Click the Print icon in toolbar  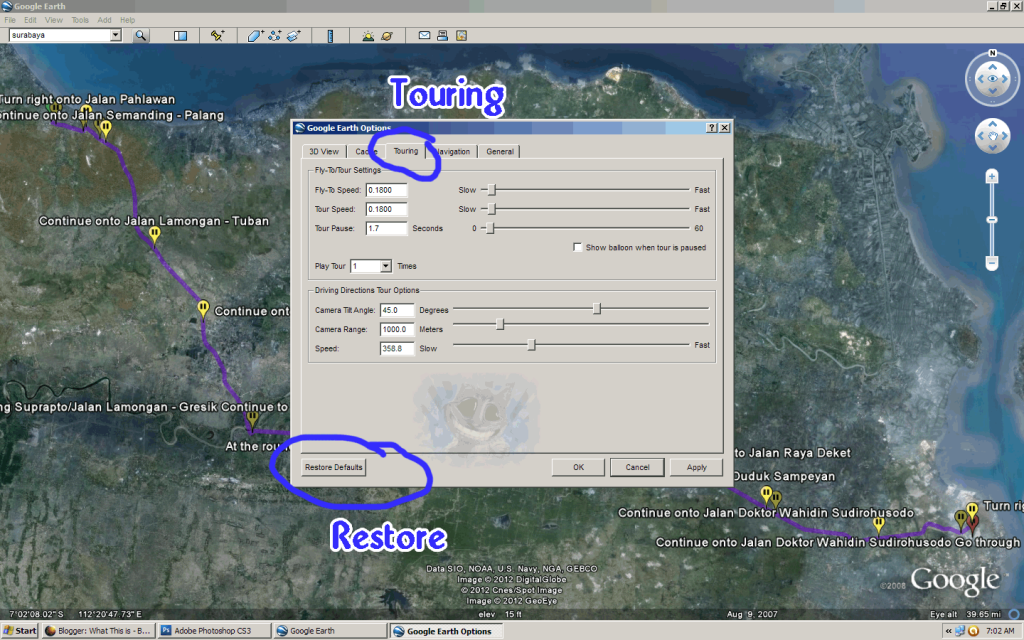click(442, 35)
